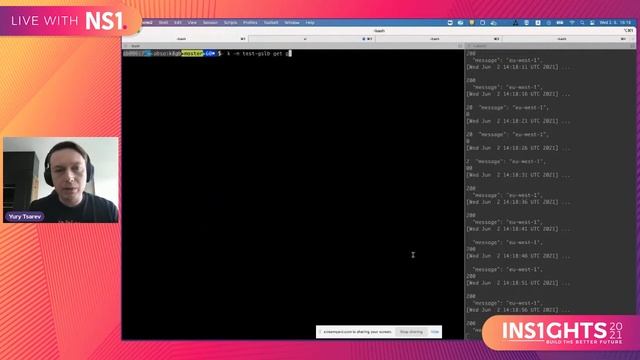Open the Scripts menu
Image resolution: width=640 pixels, height=360 pixels.
tap(231, 22)
